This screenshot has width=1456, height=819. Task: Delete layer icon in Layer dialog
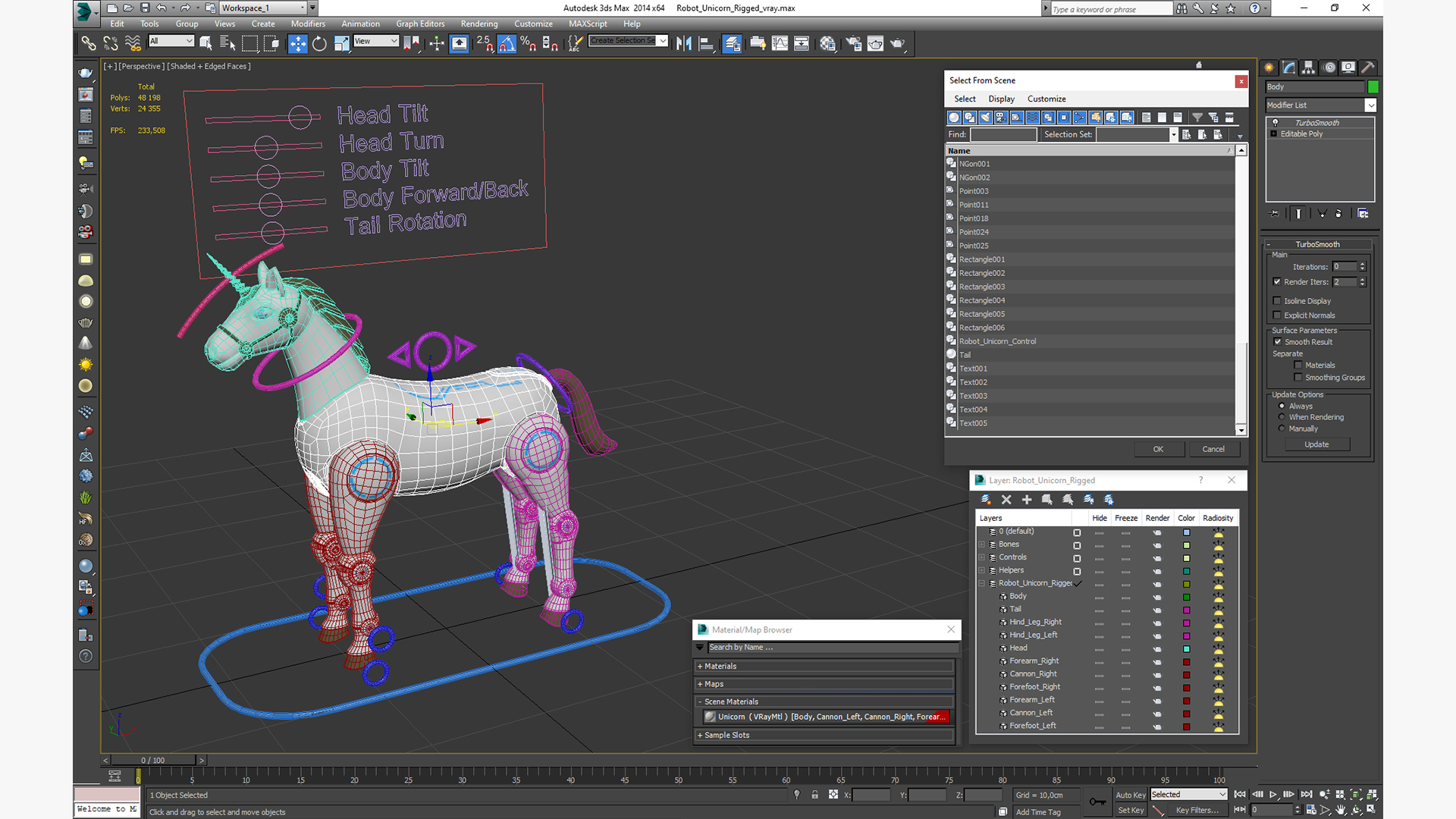(1006, 500)
